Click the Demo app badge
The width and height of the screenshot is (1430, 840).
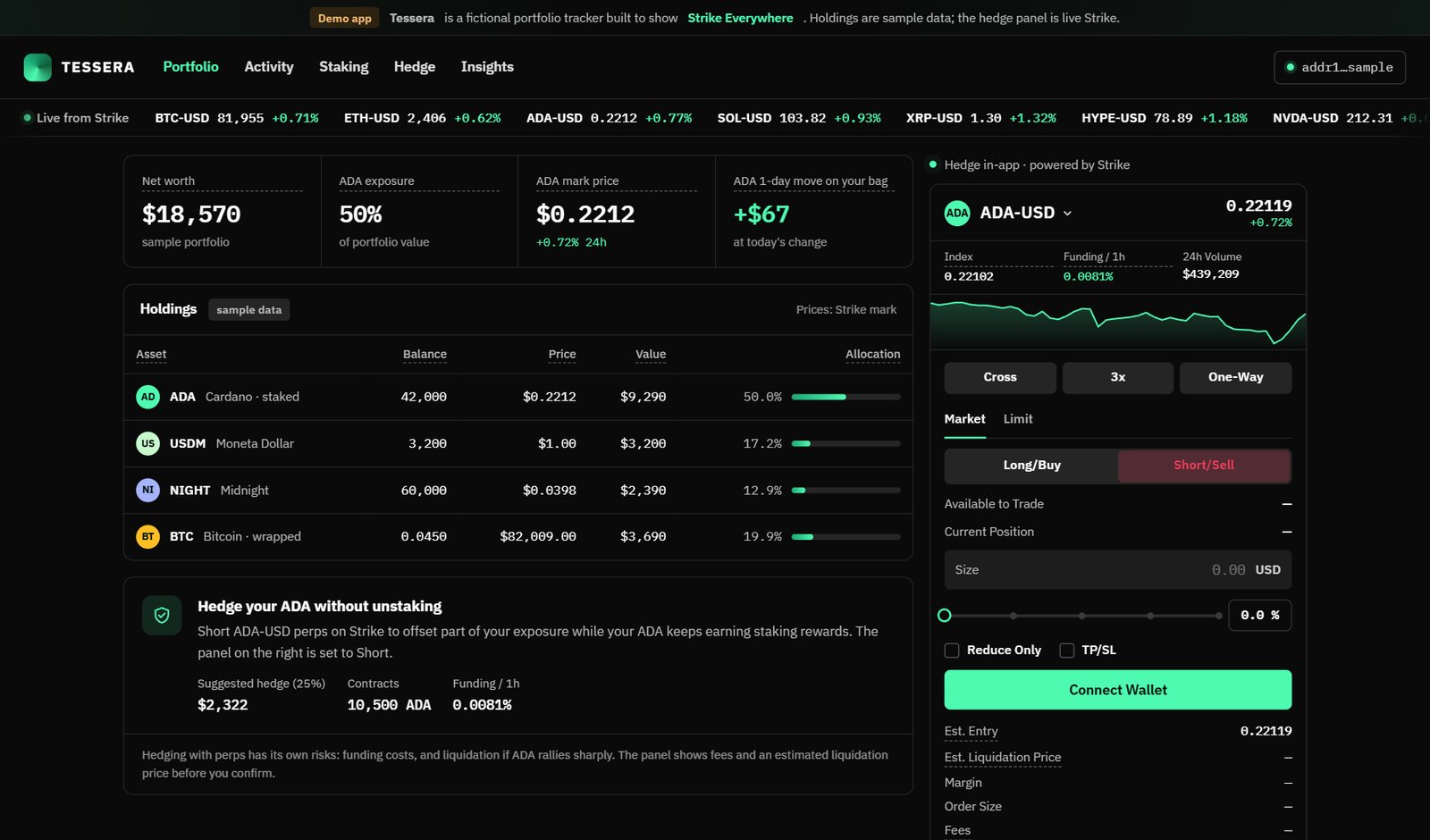click(x=345, y=18)
